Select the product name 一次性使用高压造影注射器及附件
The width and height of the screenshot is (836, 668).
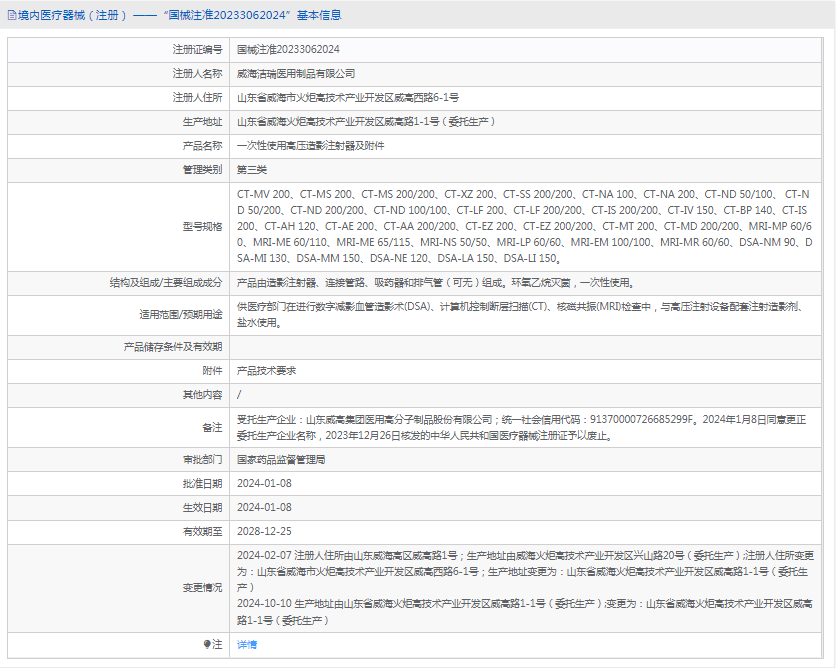pos(310,146)
